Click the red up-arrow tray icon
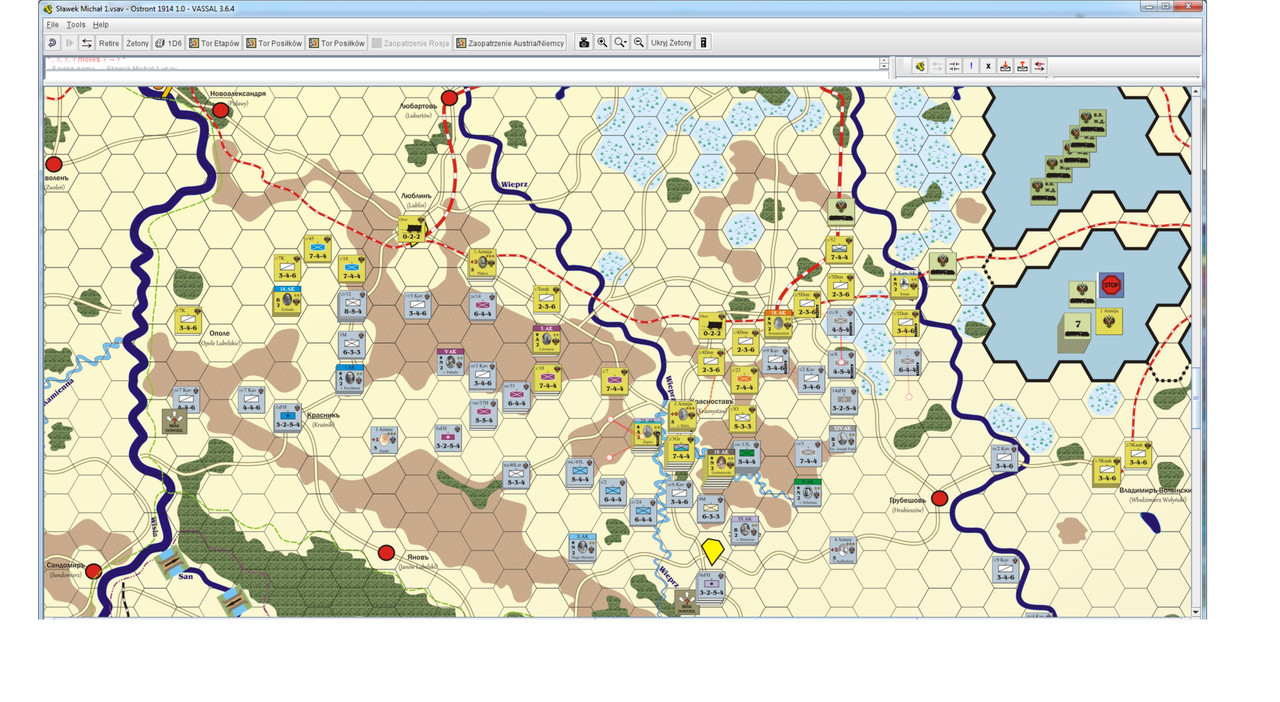The image size is (1280, 702). point(1023,66)
